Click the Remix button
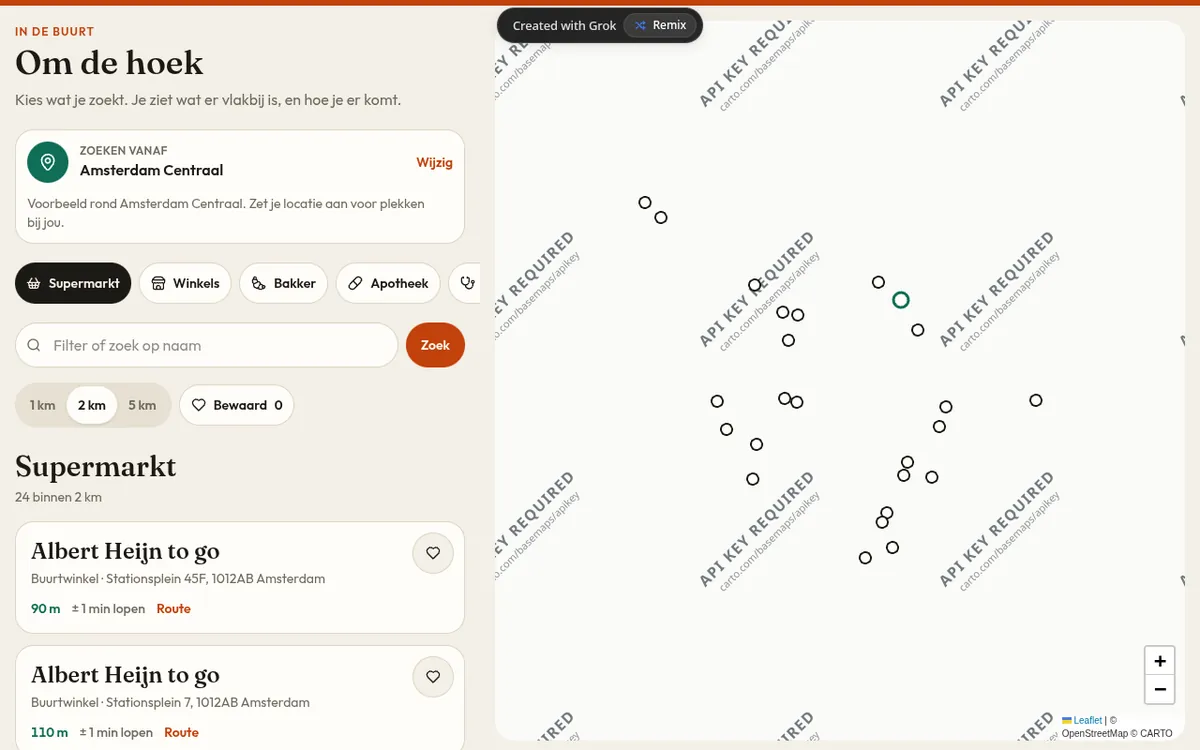The height and width of the screenshot is (750, 1200). pos(660,25)
